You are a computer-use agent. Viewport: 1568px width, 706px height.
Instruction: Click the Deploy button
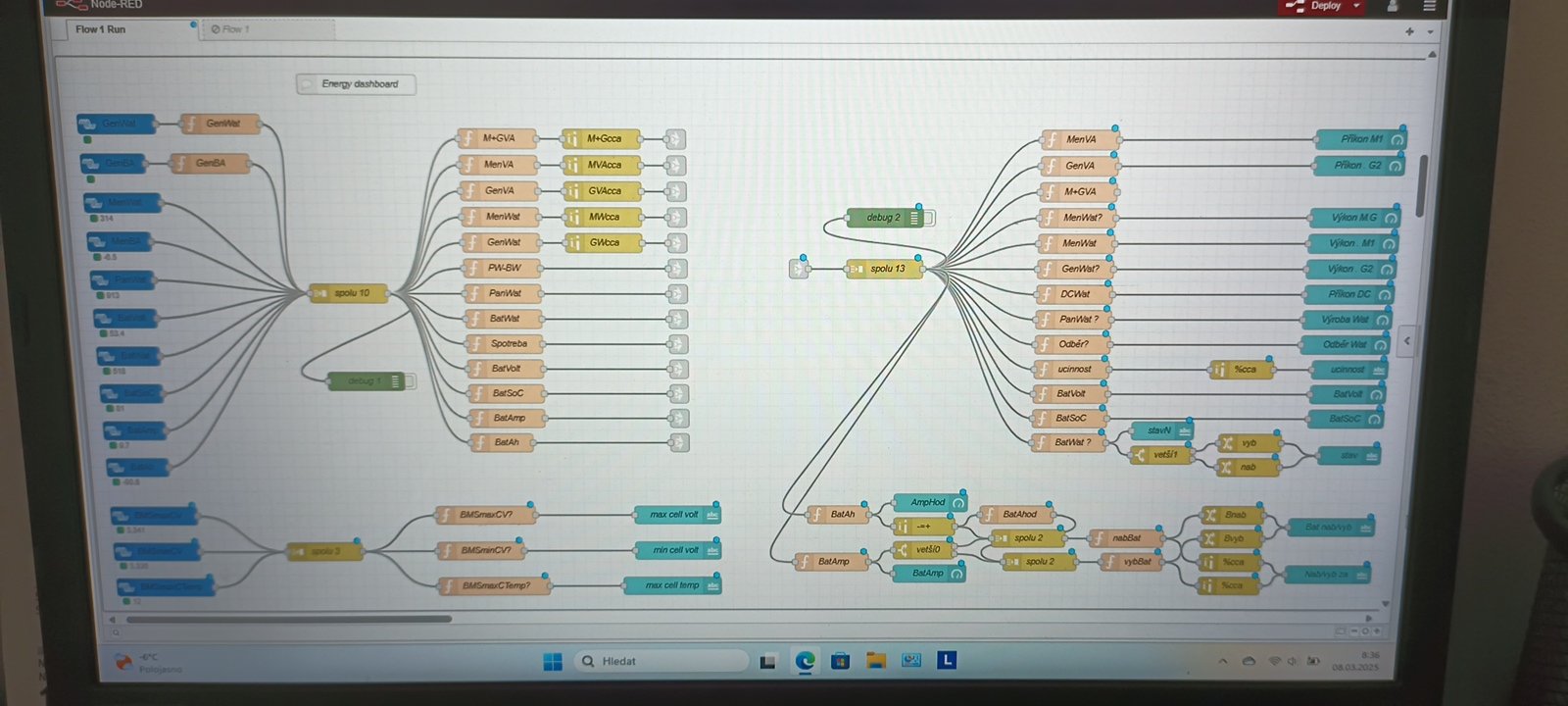click(1314, 6)
